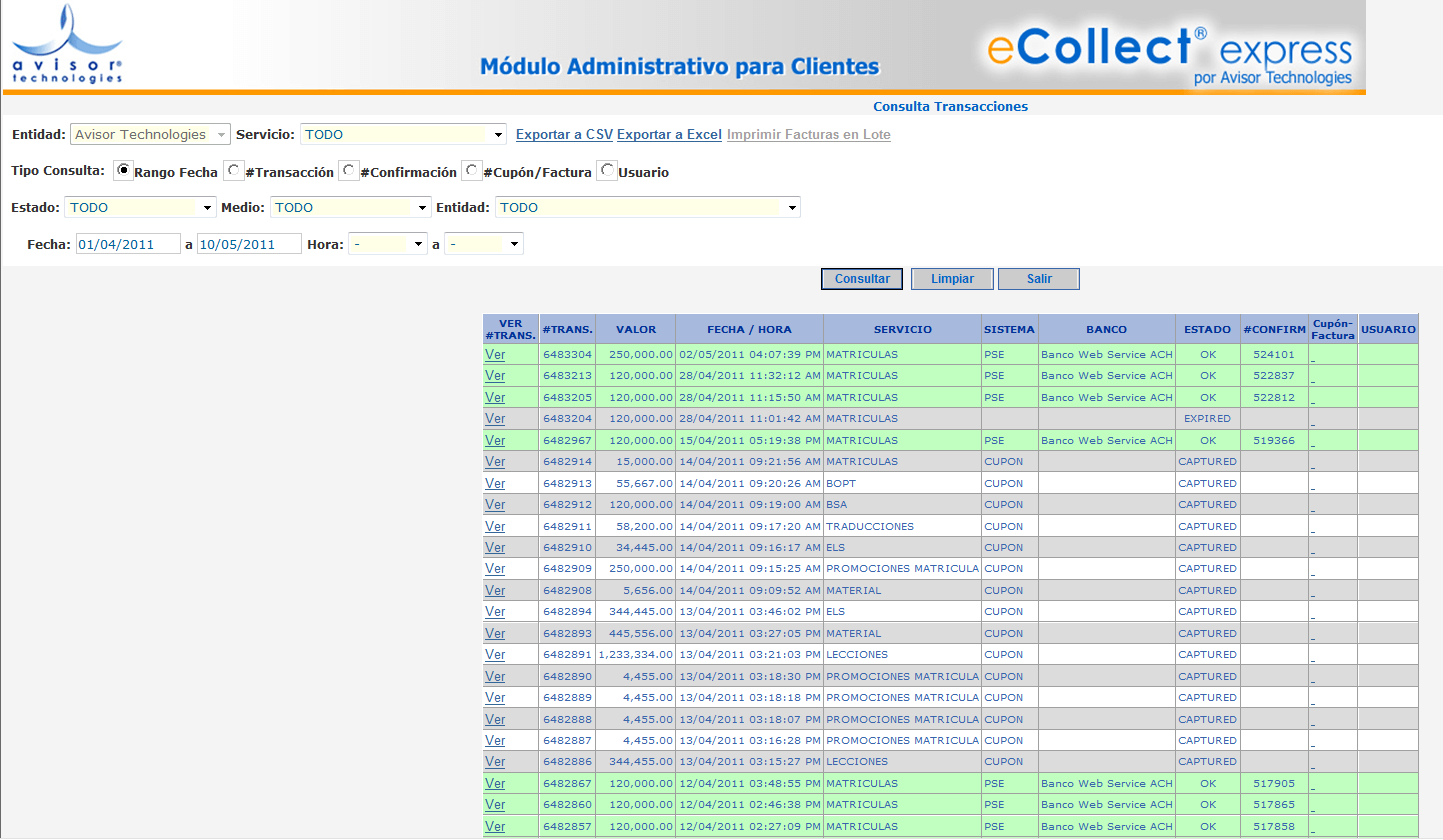
Task: Click the Consultar button
Action: point(862,279)
